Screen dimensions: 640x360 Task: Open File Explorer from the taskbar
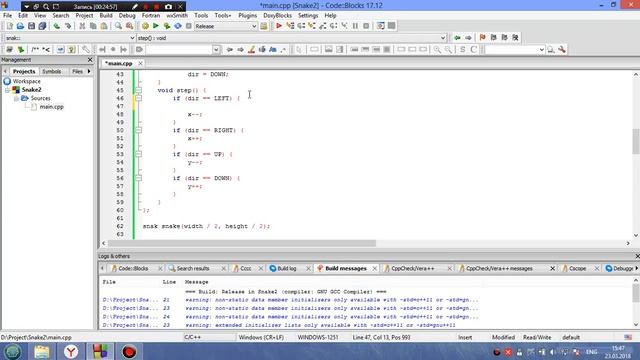[x=42, y=351]
